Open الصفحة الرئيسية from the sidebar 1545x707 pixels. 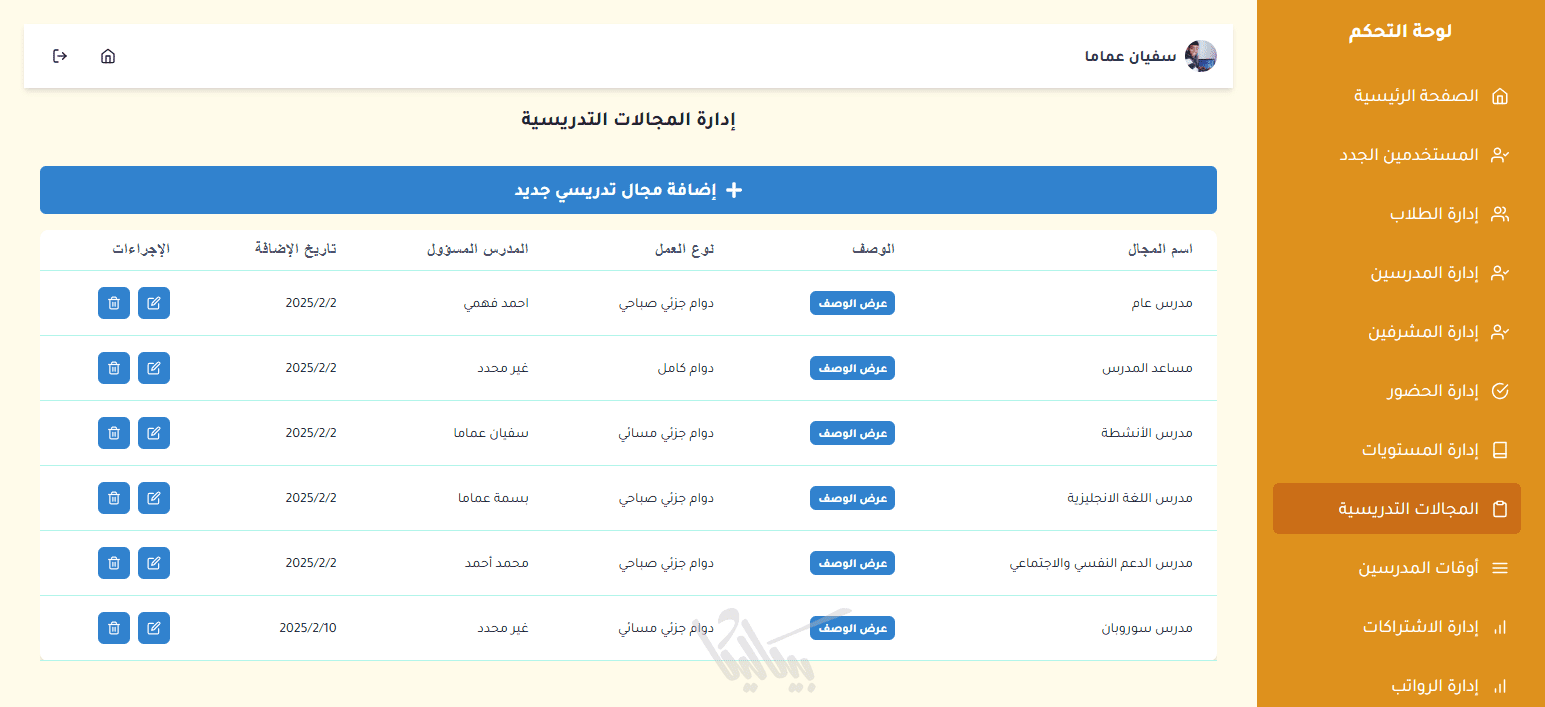(1397, 96)
